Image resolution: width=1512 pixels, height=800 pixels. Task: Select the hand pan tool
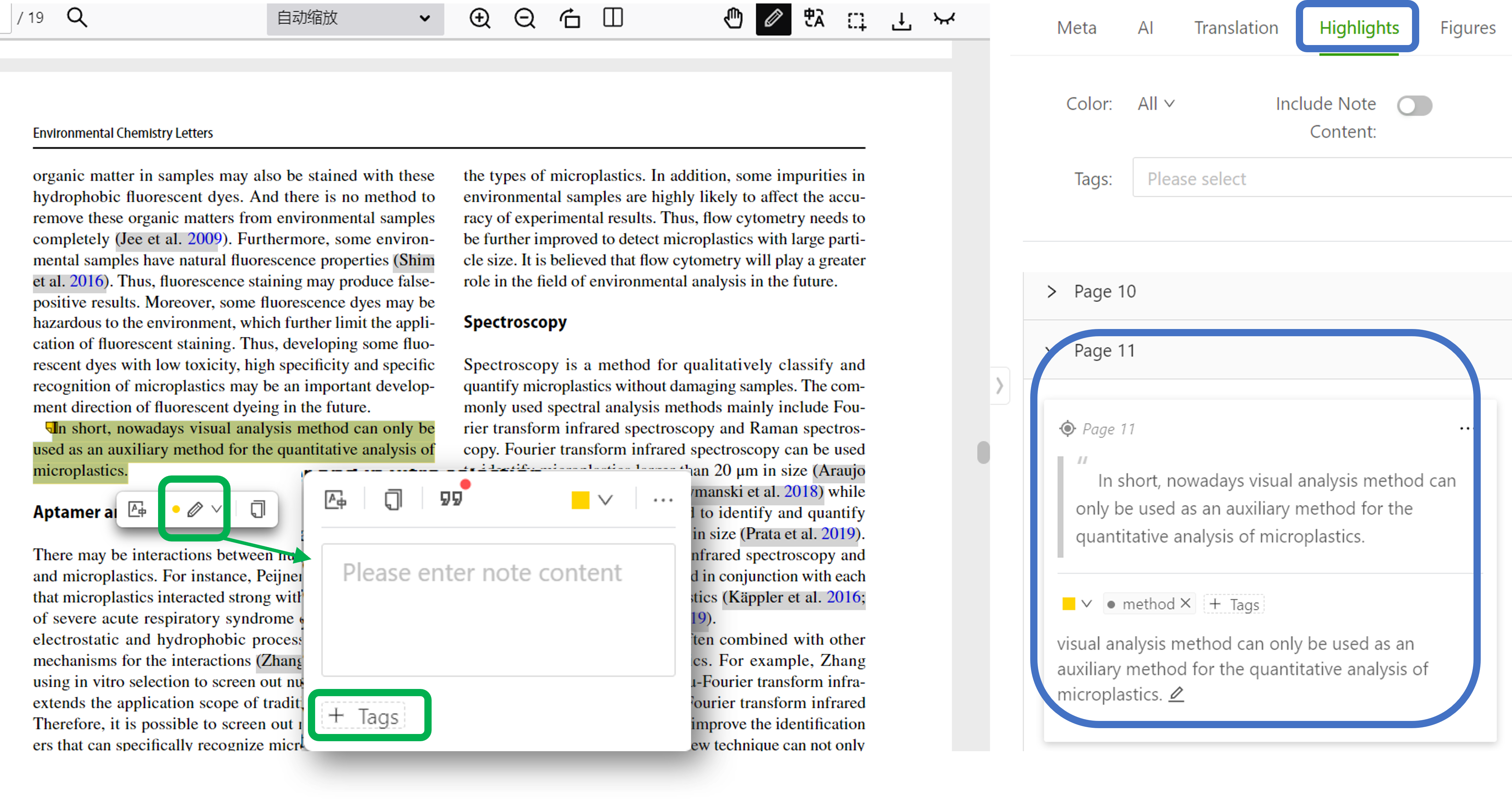point(733,19)
